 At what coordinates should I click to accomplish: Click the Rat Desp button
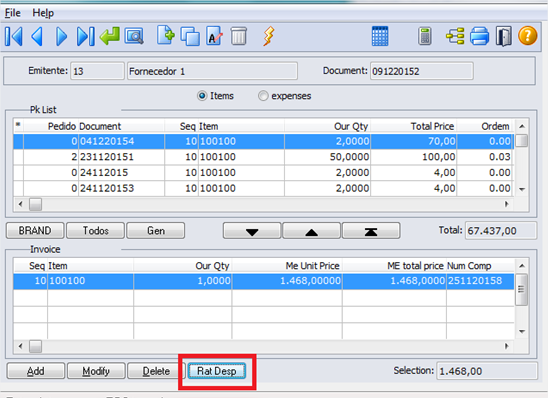click(x=217, y=371)
